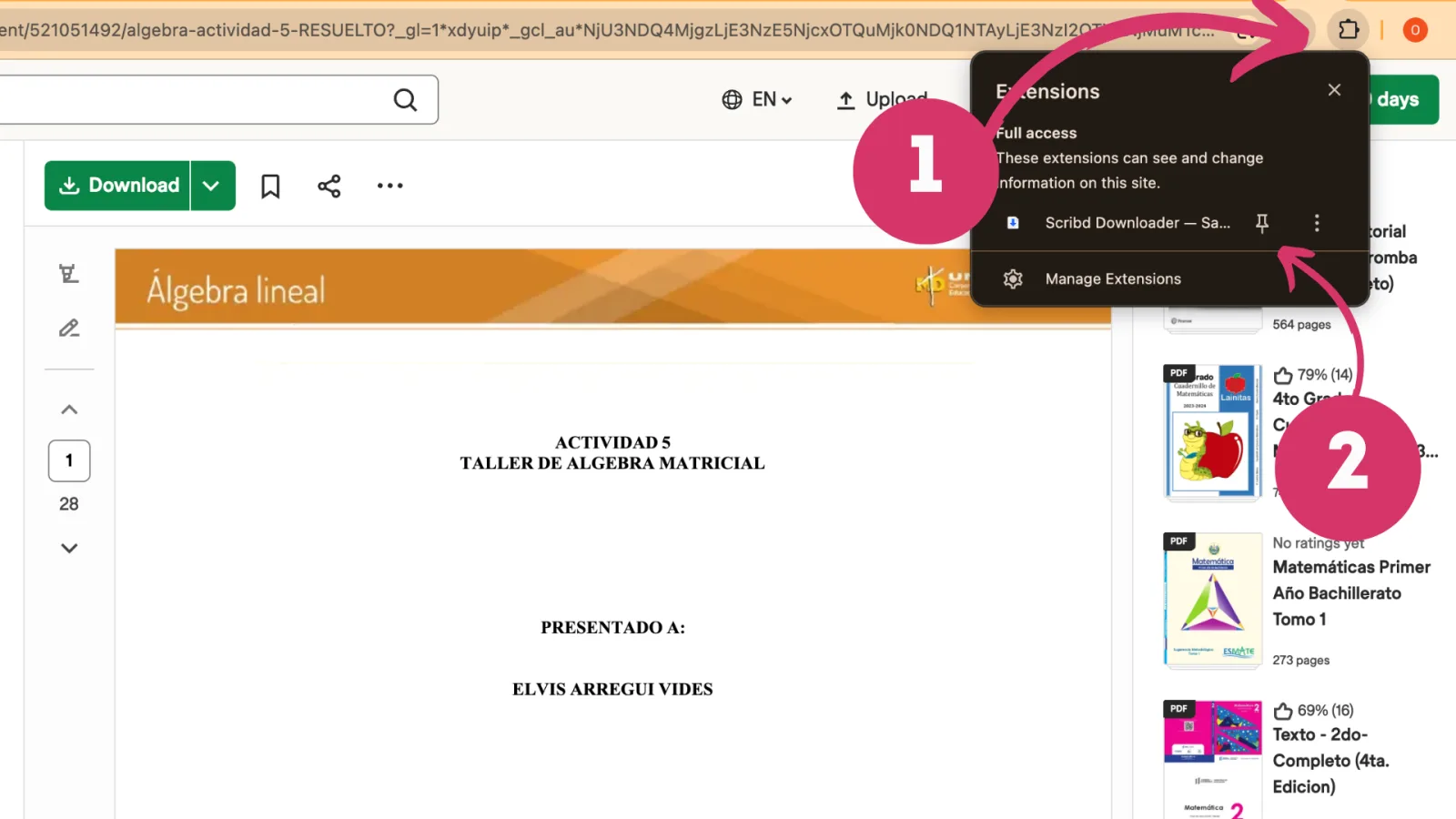
Task: Click the Upload button
Action: 882,99
